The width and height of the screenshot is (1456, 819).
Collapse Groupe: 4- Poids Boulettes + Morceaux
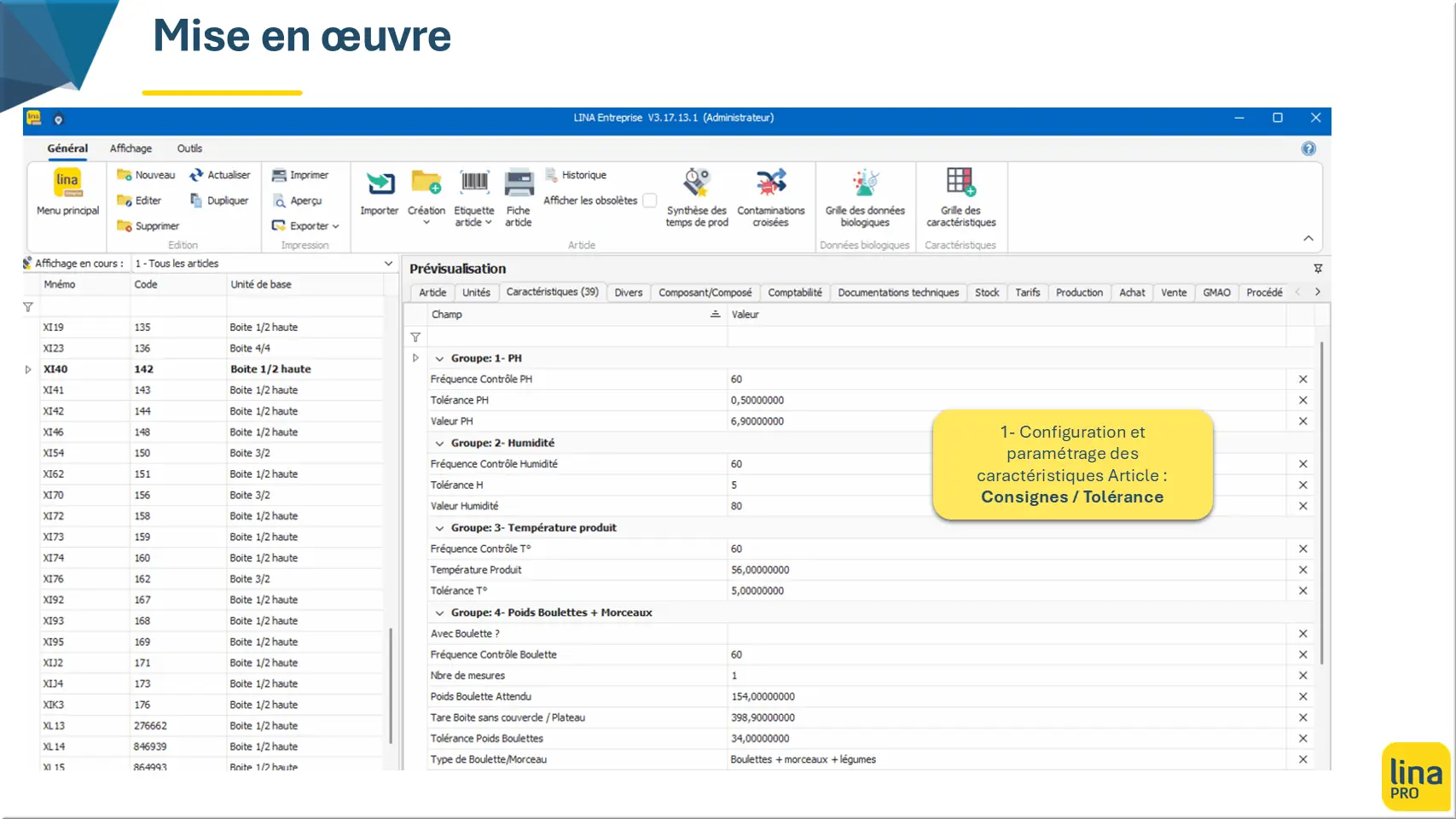(x=440, y=613)
